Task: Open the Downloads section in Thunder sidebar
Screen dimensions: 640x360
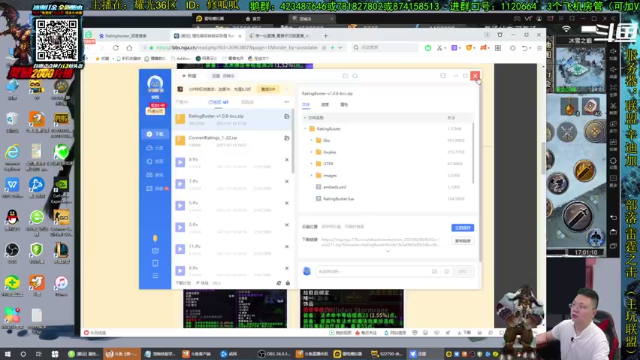Action: click(x=155, y=134)
